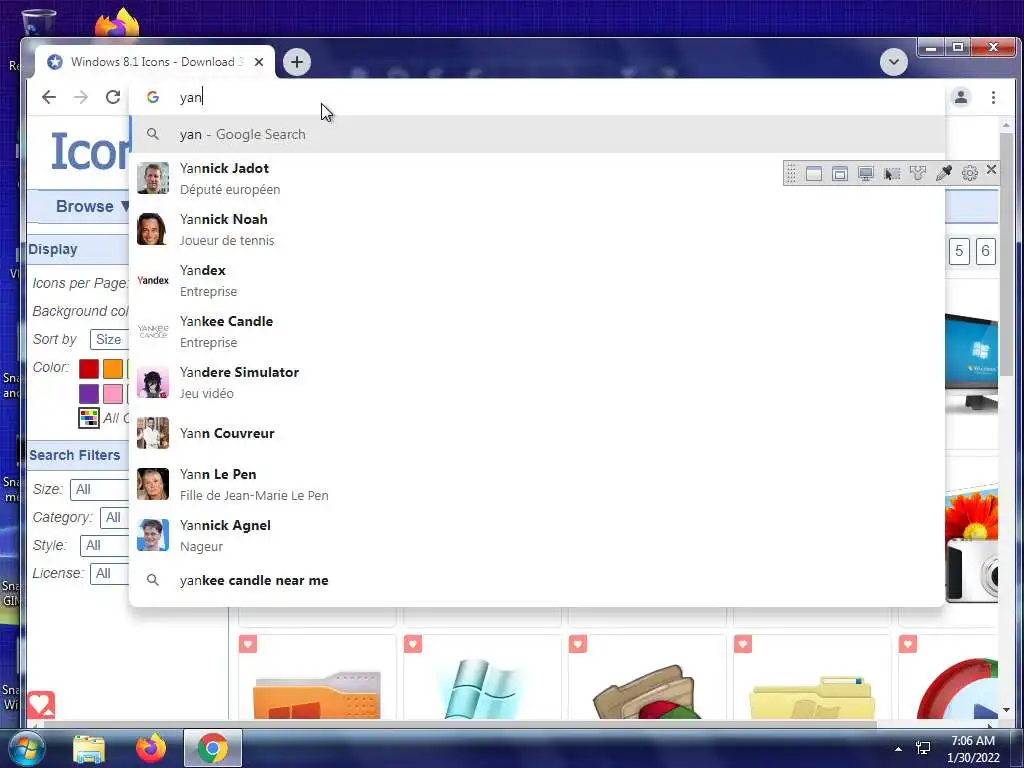Choose full screen monitor capture tool
Image resolution: width=1024 pixels, height=768 pixels.
pyautogui.click(x=866, y=173)
